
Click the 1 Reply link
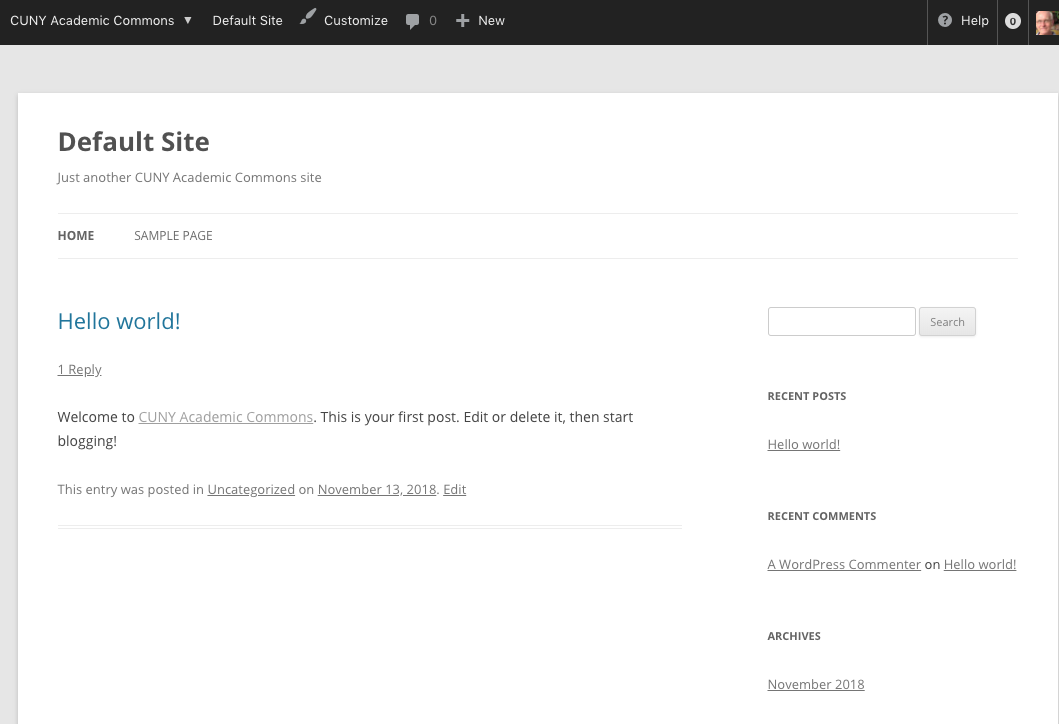[79, 369]
